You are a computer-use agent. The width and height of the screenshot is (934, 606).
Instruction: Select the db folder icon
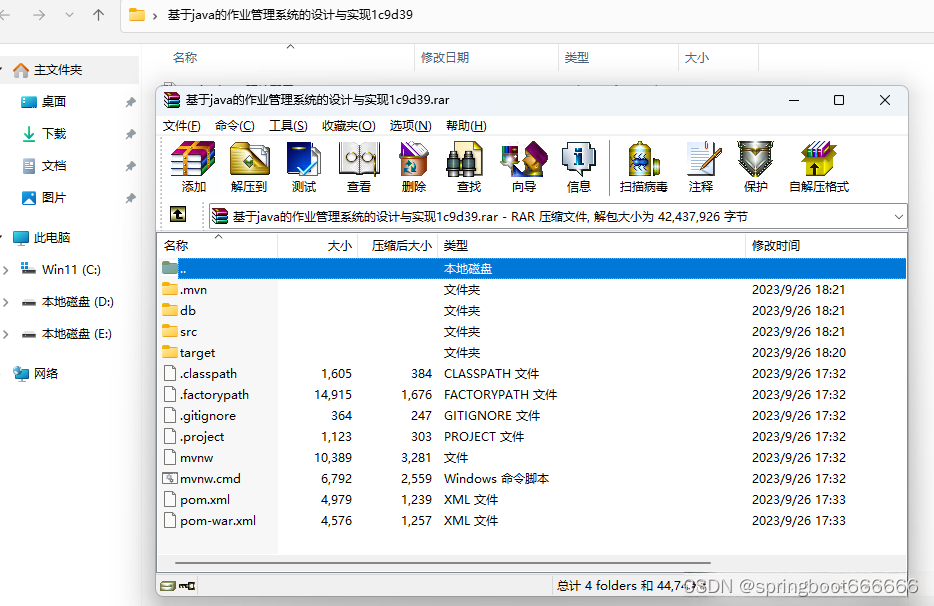point(170,310)
